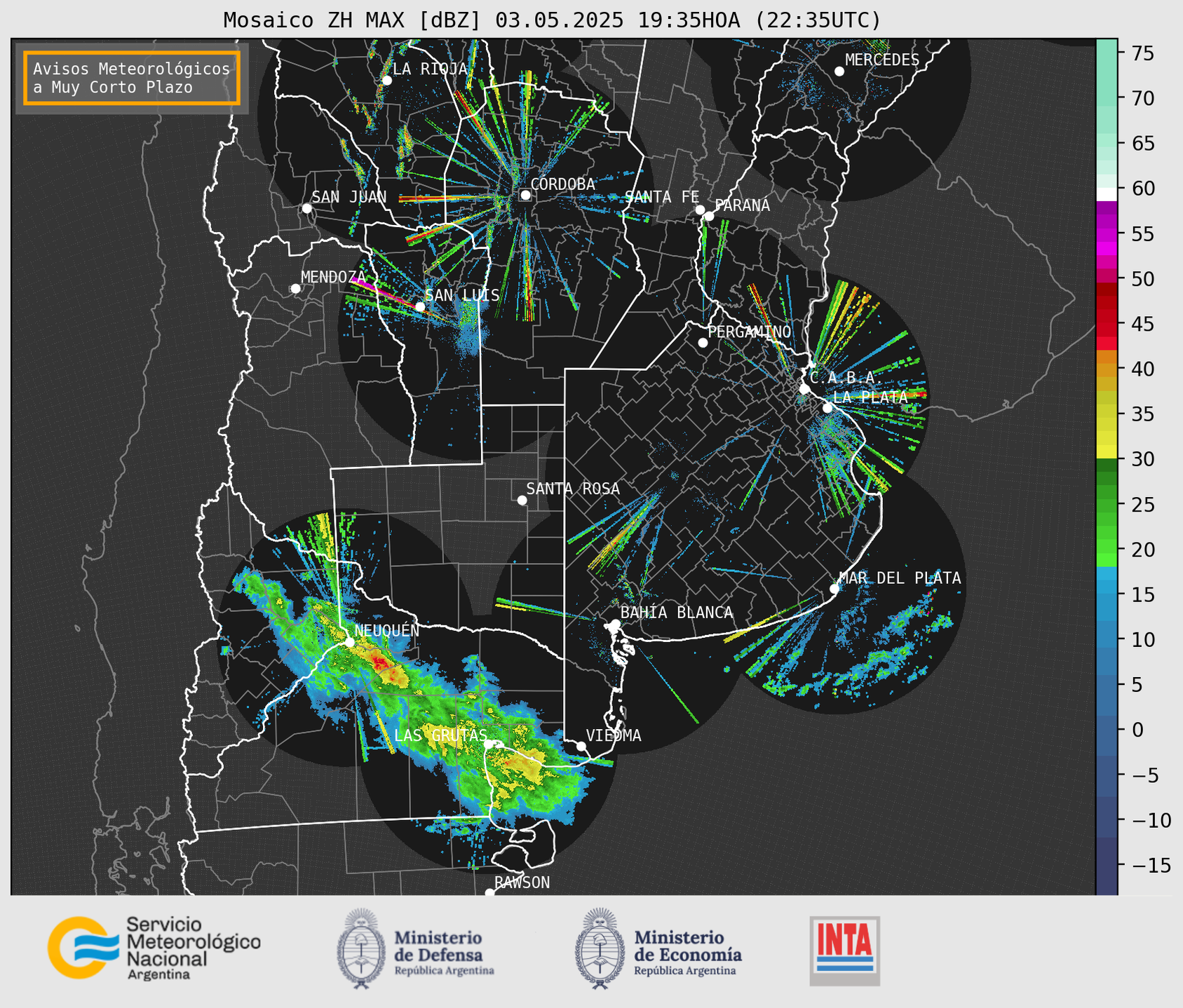Click the PARANA city marker dot
Image resolution: width=1183 pixels, height=1008 pixels.
coord(709,216)
